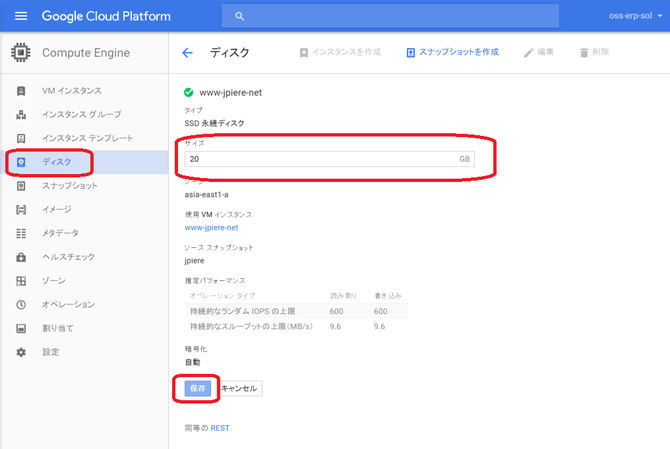Click the ヘルスチェック sidebar icon
The width and height of the screenshot is (670, 449).
point(21,257)
